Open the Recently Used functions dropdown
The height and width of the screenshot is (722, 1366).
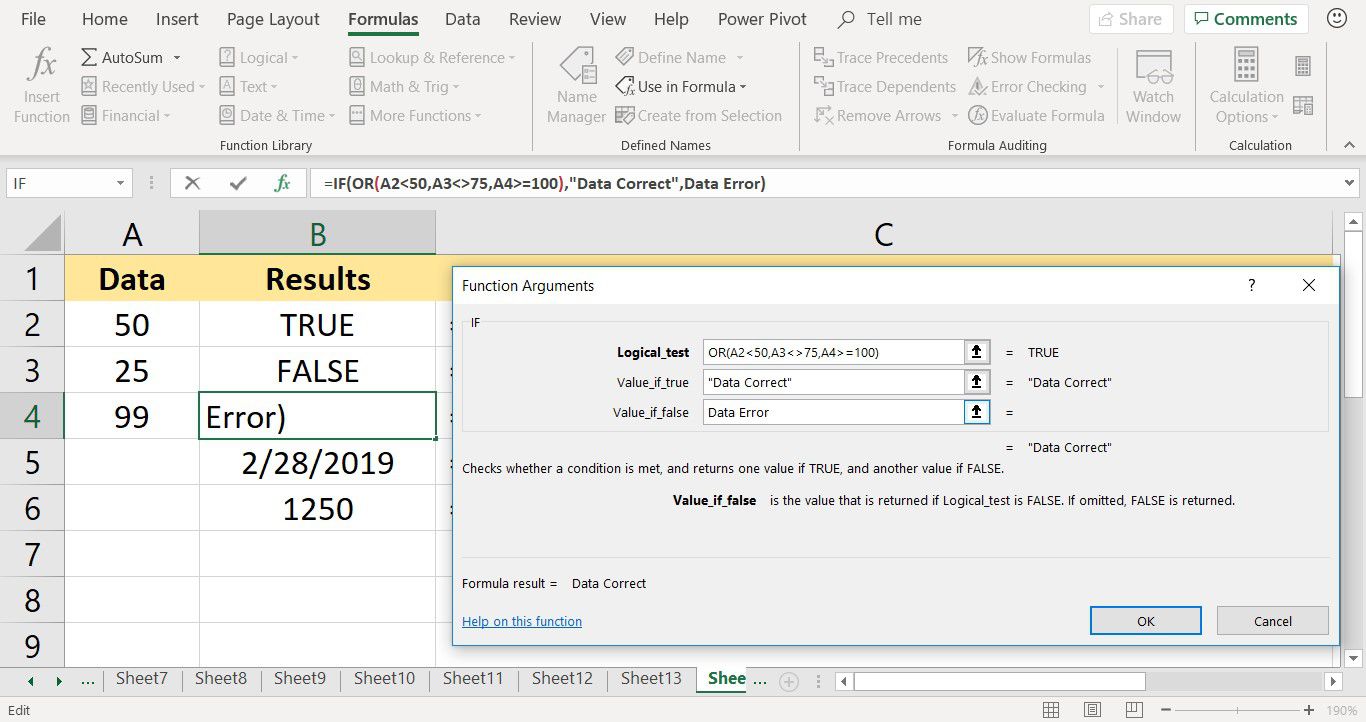(x=142, y=87)
